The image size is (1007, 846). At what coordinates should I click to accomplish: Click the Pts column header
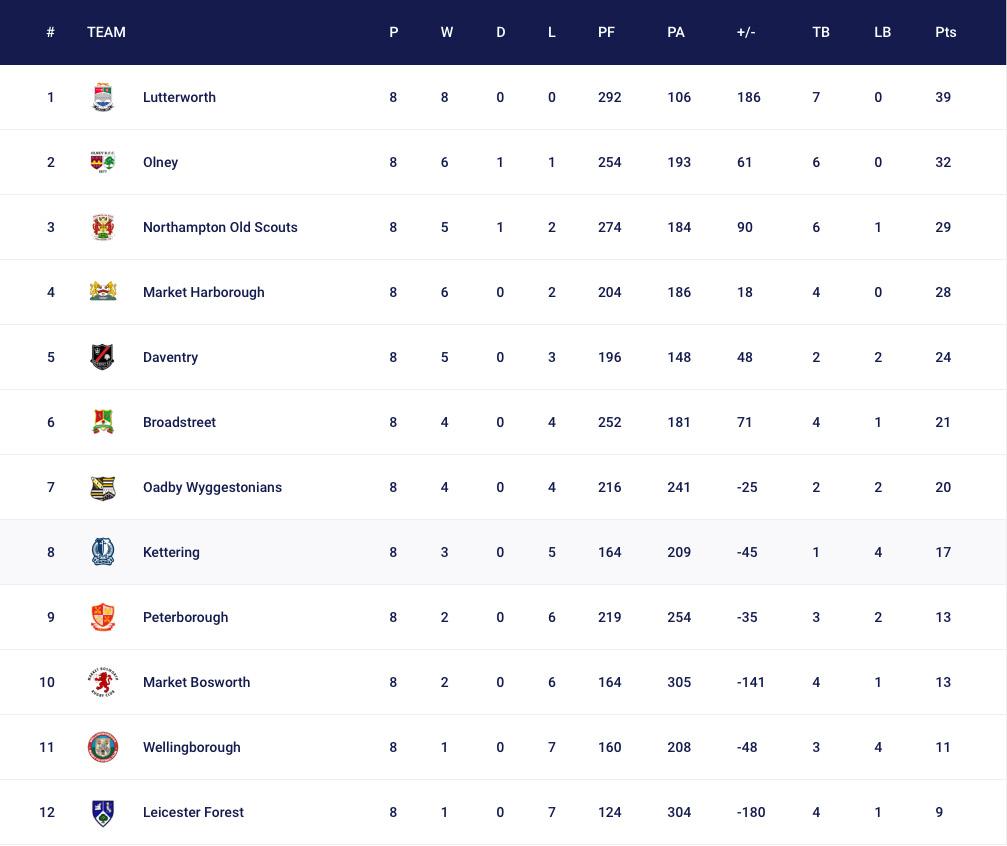[x=945, y=32]
